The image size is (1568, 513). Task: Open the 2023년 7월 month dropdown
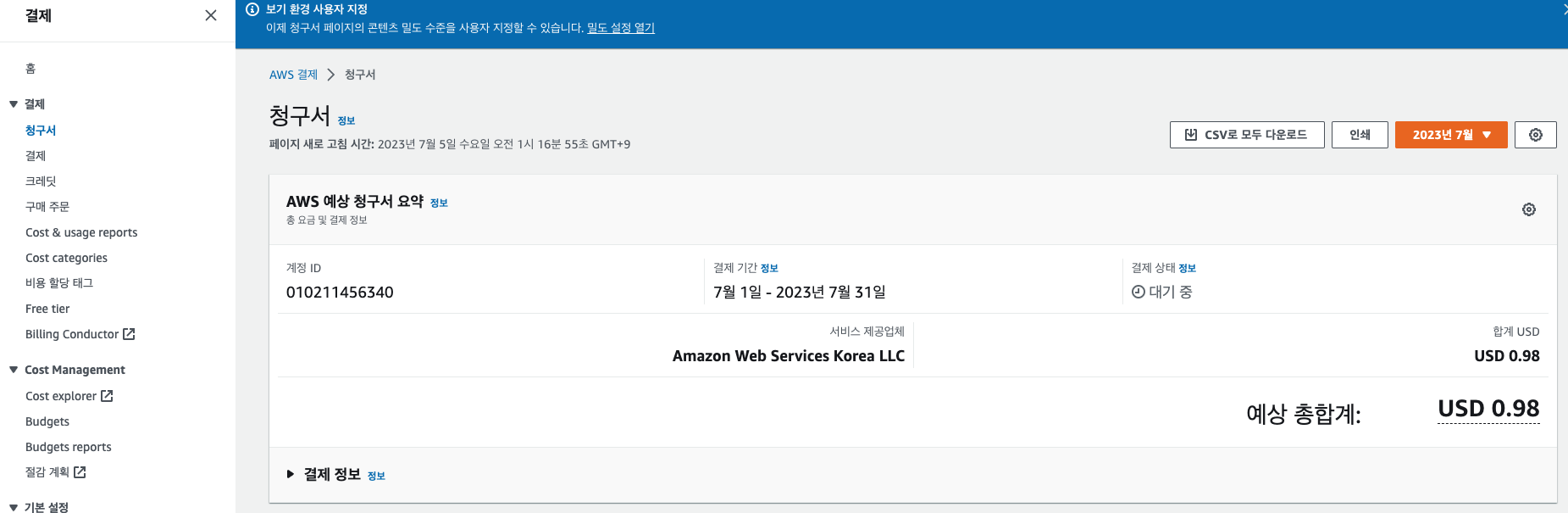(x=1451, y=135)
